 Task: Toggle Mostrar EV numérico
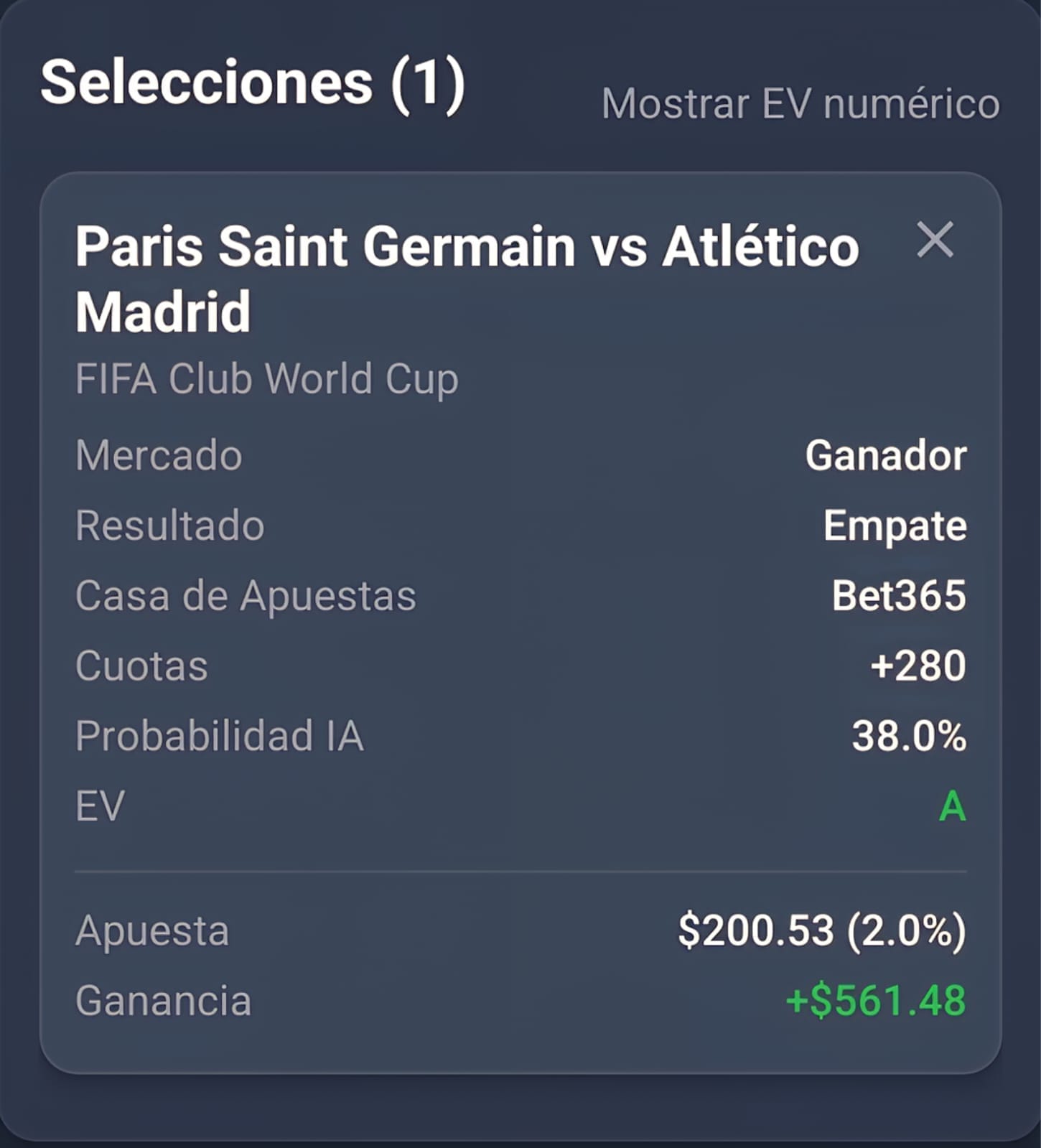click(x=800, y=103)
